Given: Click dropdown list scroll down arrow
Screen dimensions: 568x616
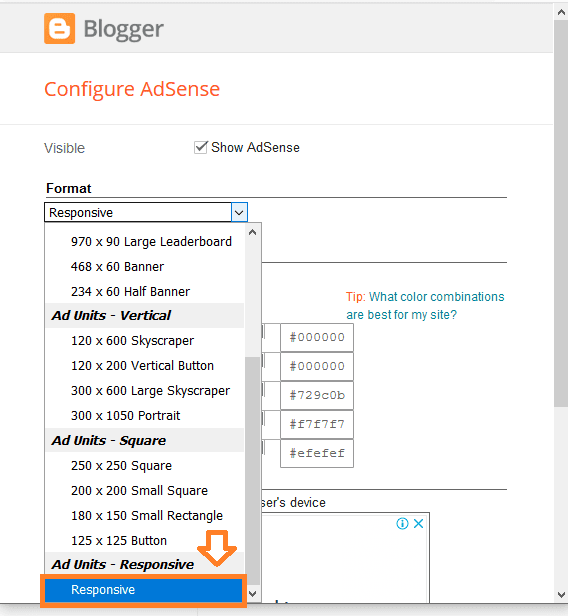Looking at the screenshot, I should (x=253, y=594).
